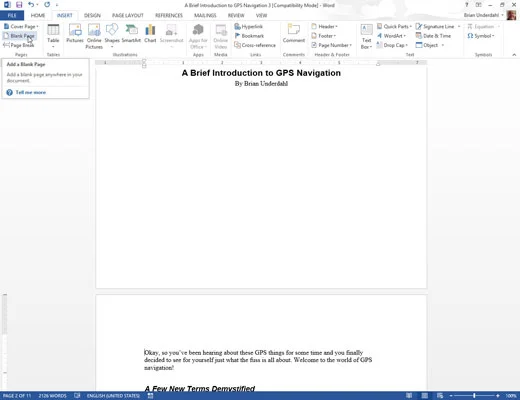Collapse the ribbon with the chevron
The image size is (520, 400).
click(514, 54)
